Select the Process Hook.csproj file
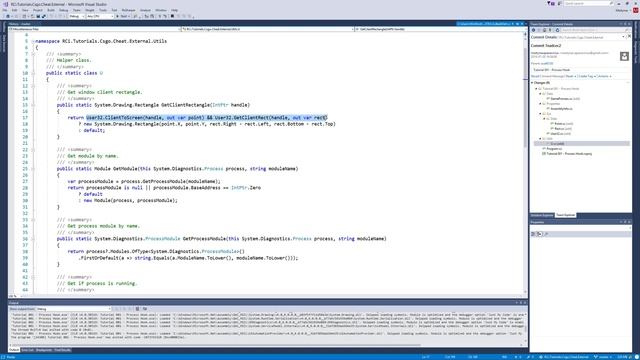Image resolution: width=640 pixels, height=360 pixels. pos(568,154)
